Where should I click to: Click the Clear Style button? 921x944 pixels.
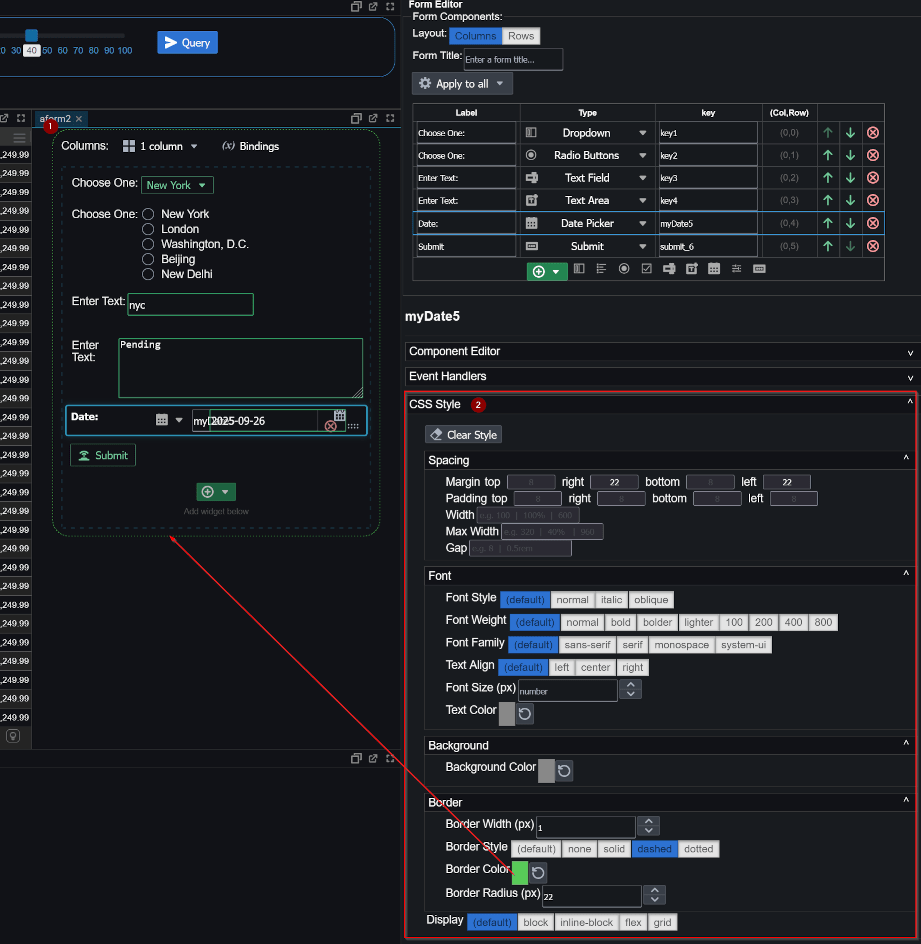click(463, 435)
